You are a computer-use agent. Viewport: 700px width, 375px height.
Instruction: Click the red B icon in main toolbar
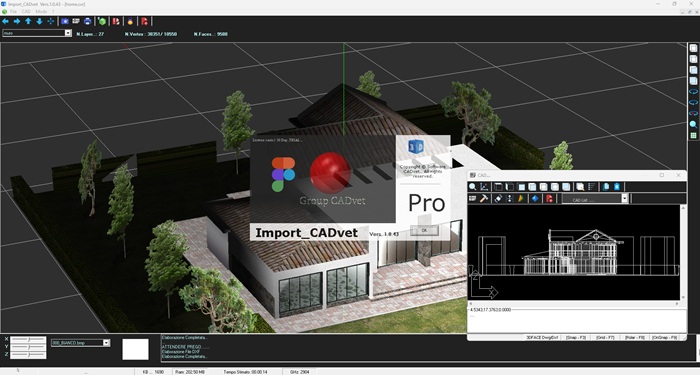pyautogui.click(x=116, y=21)
